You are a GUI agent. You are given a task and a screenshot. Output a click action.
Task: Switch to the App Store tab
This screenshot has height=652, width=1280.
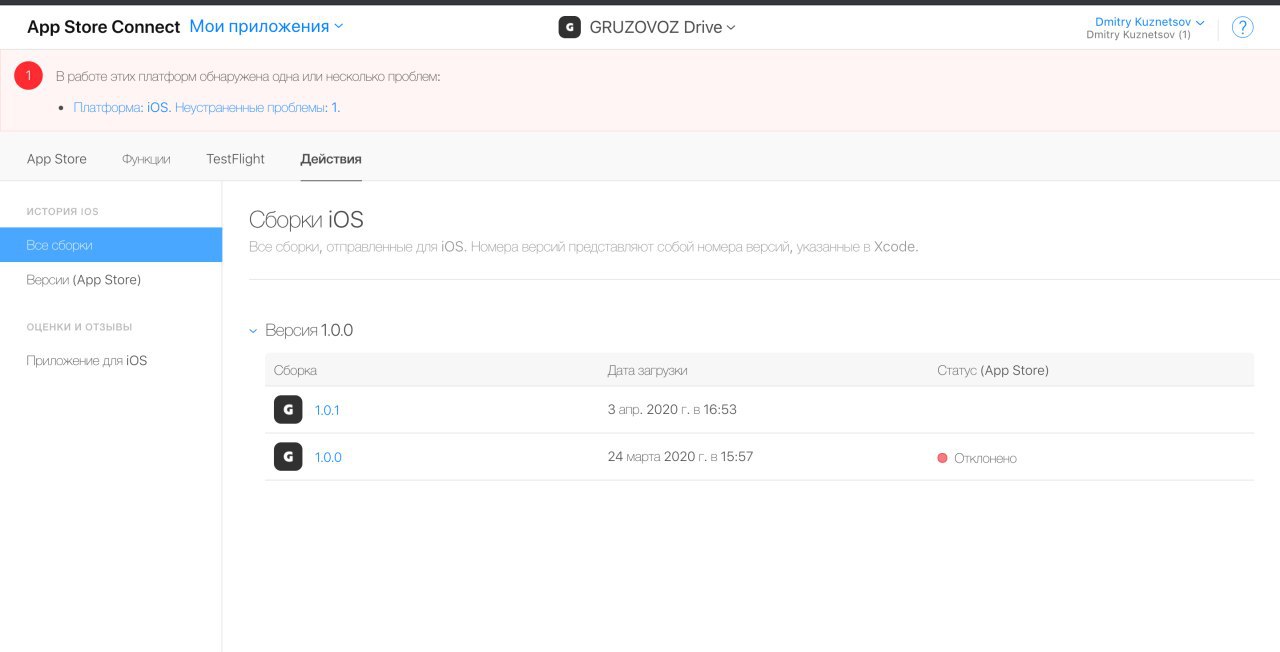(x=57, y=159)
